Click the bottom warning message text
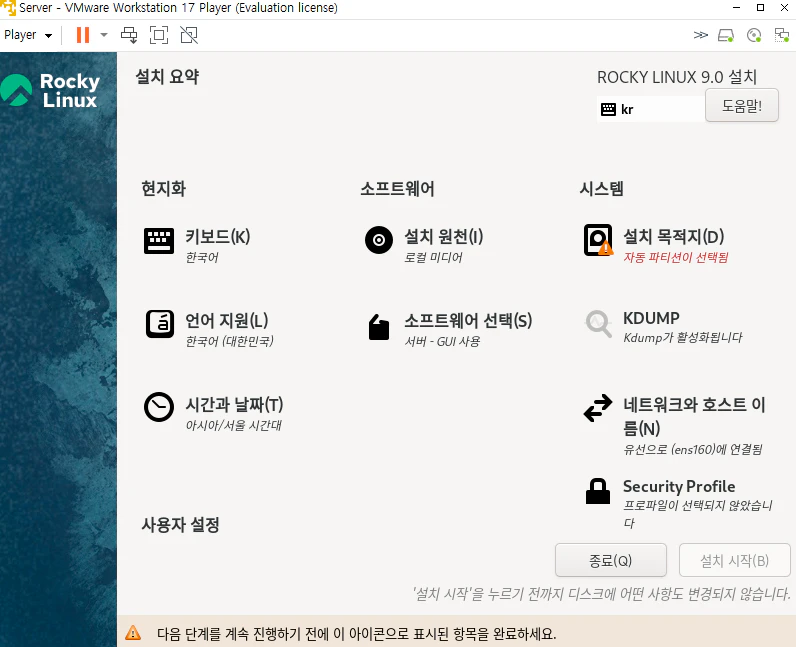This screenshot has height=647, width=796. pyautogui.click(x=356, y=634)
